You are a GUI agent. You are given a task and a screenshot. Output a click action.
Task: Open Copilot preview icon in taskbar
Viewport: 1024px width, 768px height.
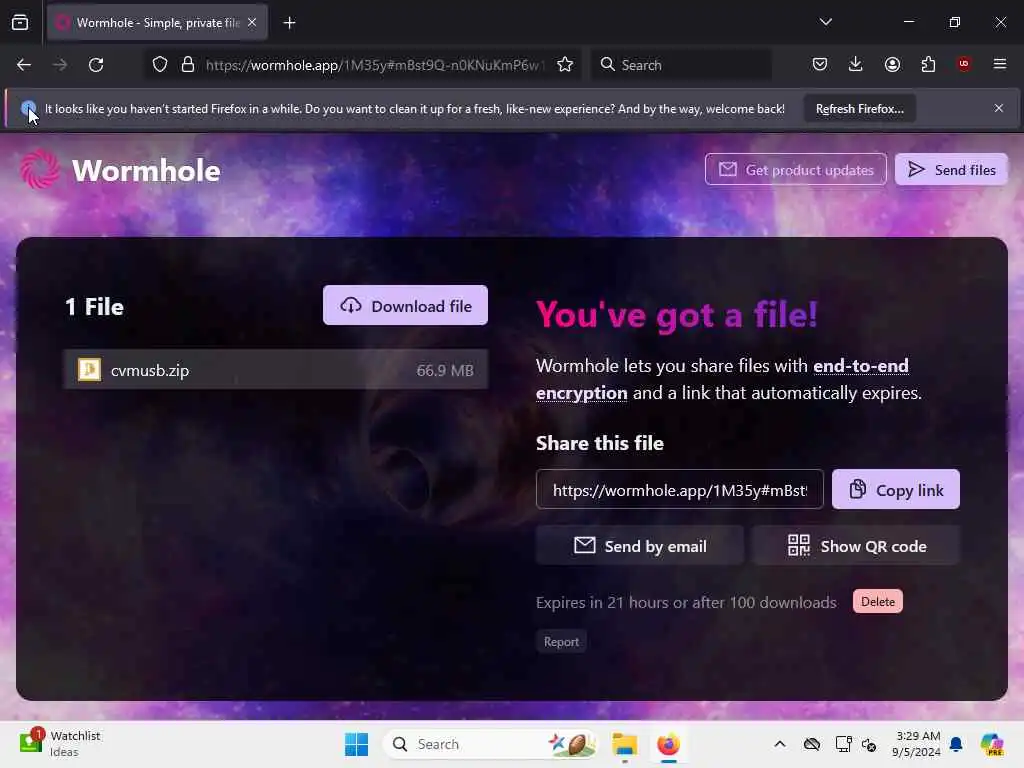992,744
